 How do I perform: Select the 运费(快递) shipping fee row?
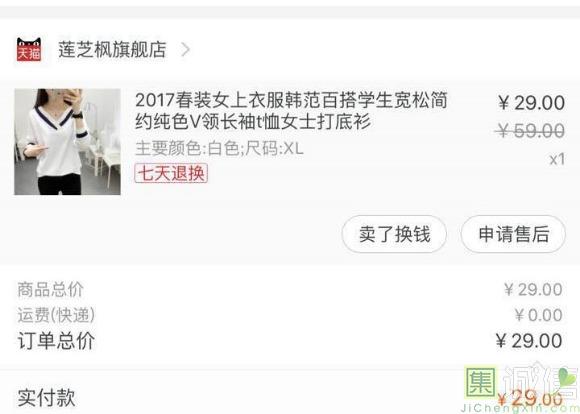[x=290, y=315]
